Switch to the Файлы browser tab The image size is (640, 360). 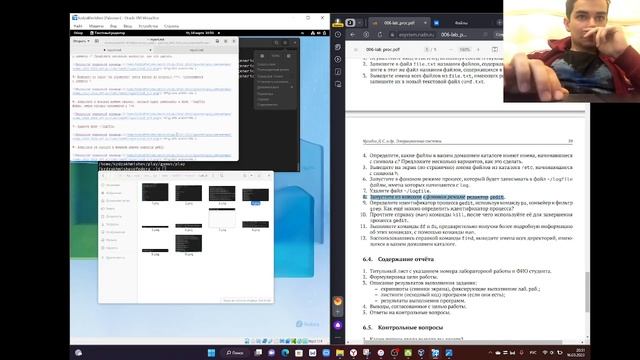point(461,23)
